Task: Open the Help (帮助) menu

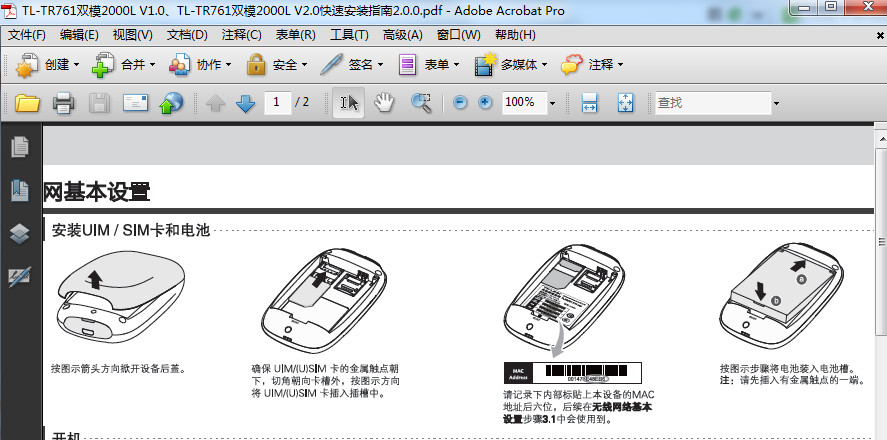Action: click(x=515, y=35)
